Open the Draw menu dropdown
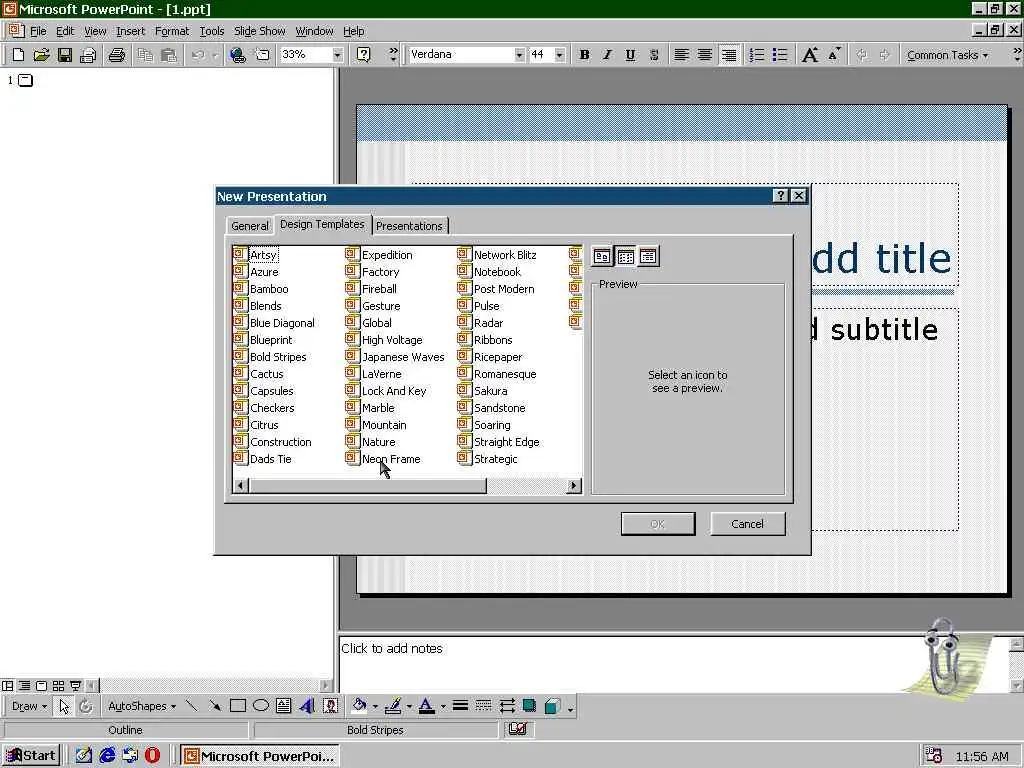 coord(29,706)
